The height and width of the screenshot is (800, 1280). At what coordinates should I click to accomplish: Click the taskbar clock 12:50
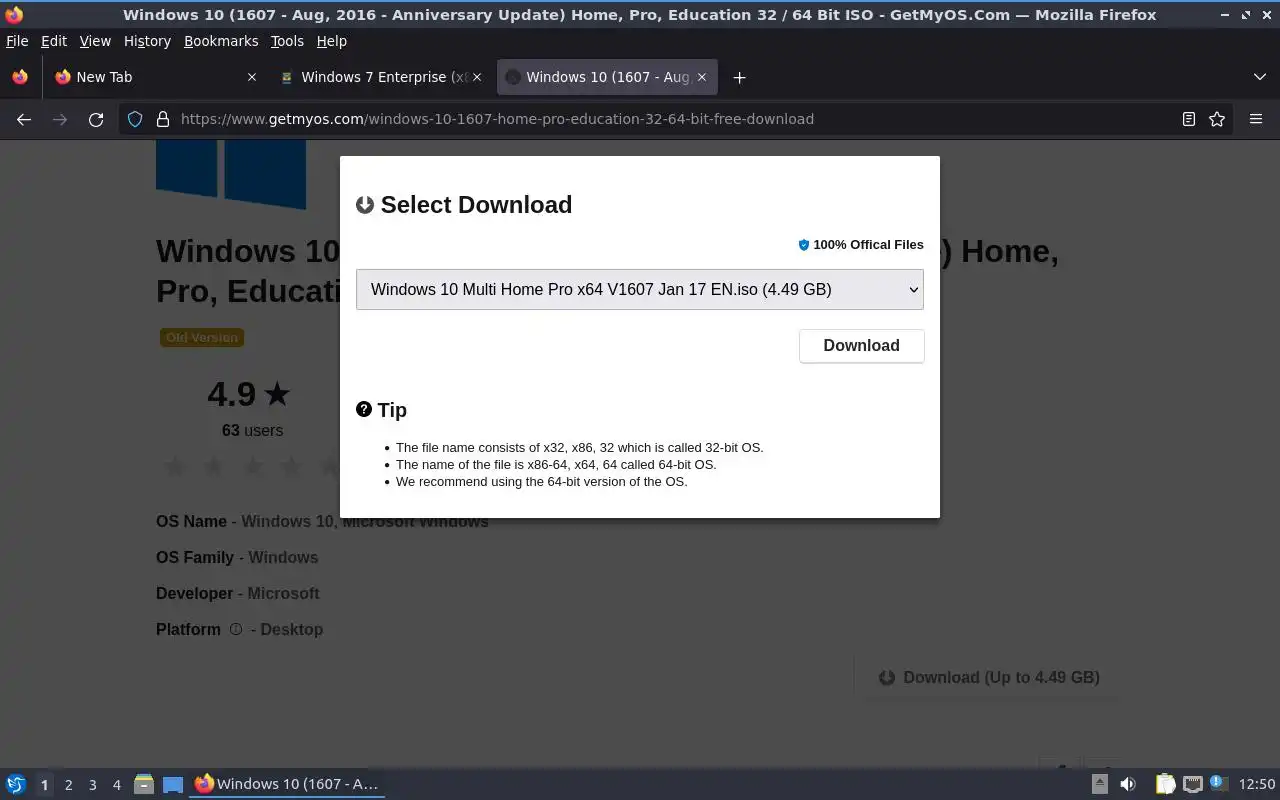(1257, 784)
